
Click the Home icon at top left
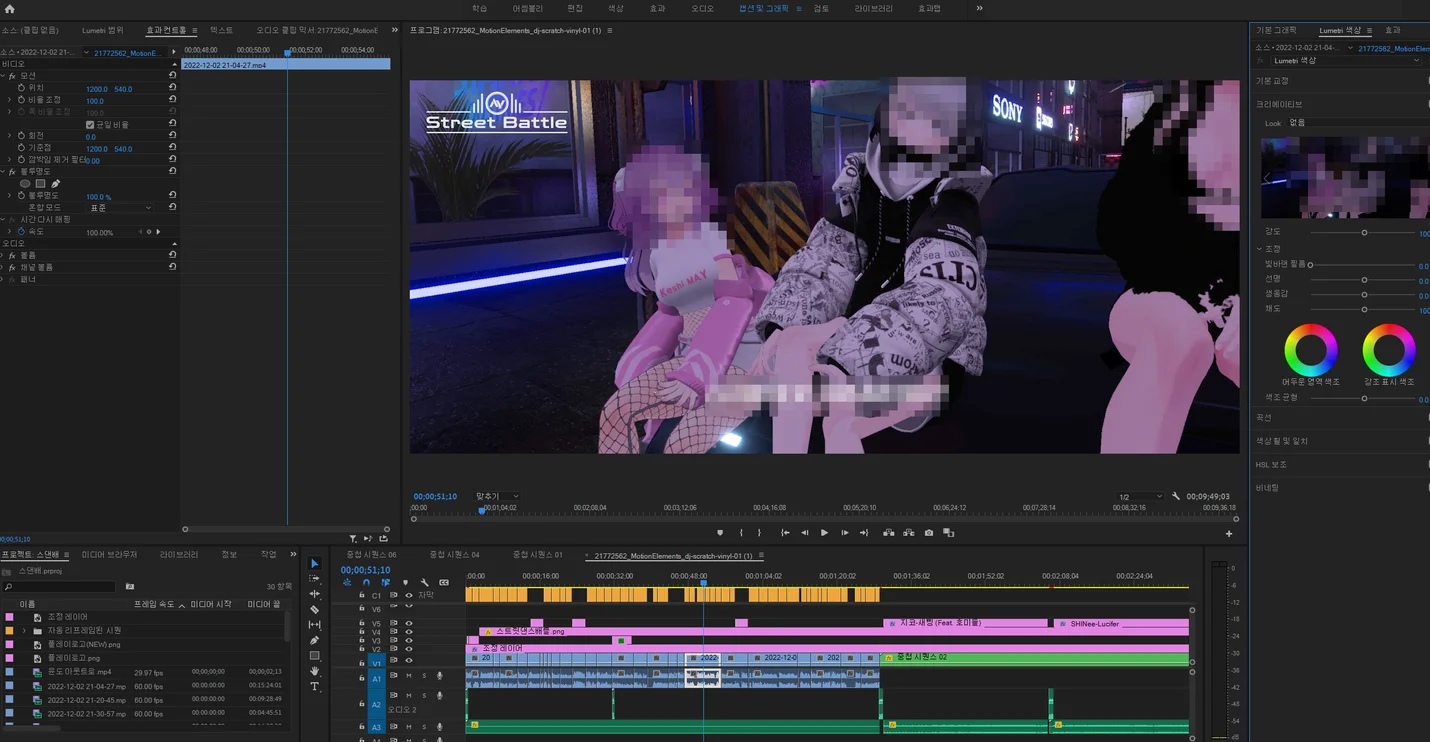pyautogui.click(x=10, y=8)
